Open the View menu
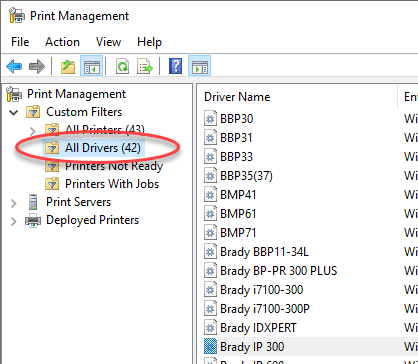The width and height of the screenshot is (418, 364). [108, 42]
